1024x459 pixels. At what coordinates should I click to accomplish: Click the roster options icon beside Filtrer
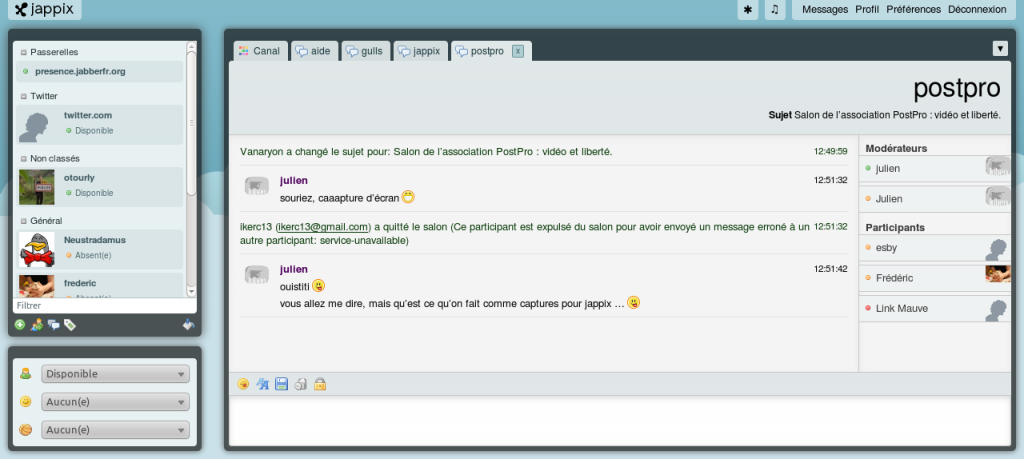click(189, 324)
